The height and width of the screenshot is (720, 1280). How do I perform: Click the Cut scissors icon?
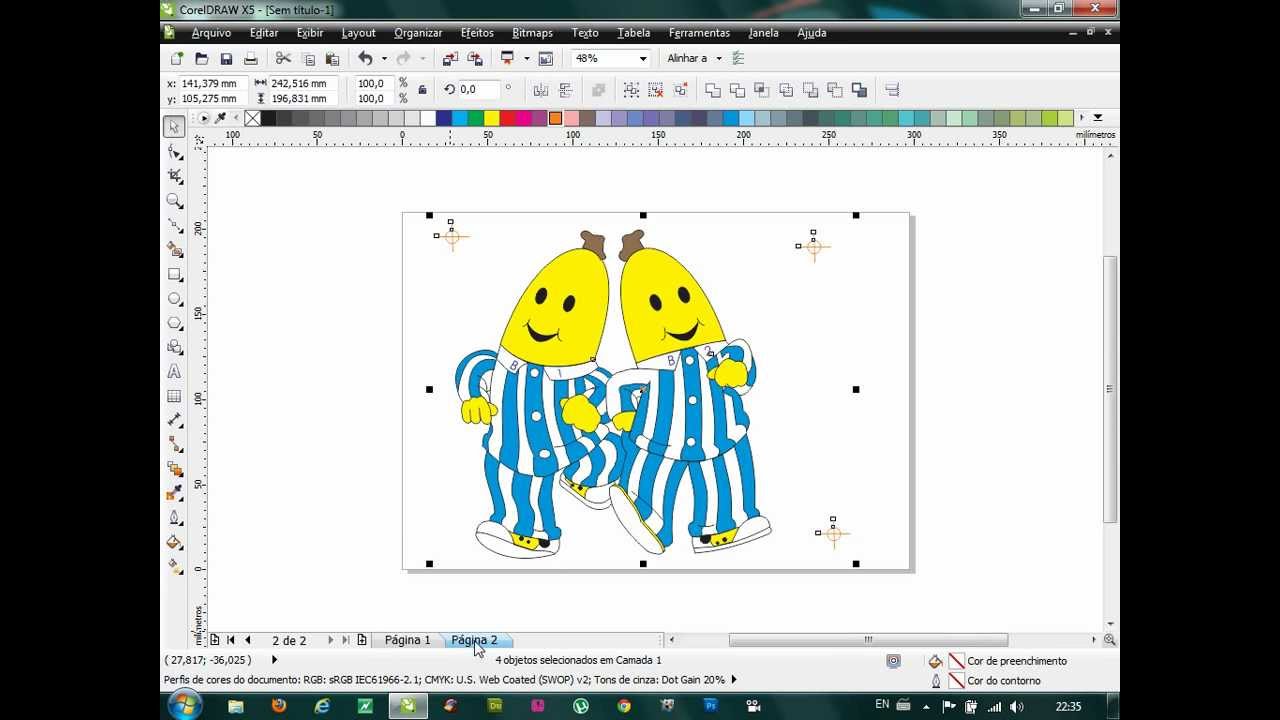(x=283, y=58)
